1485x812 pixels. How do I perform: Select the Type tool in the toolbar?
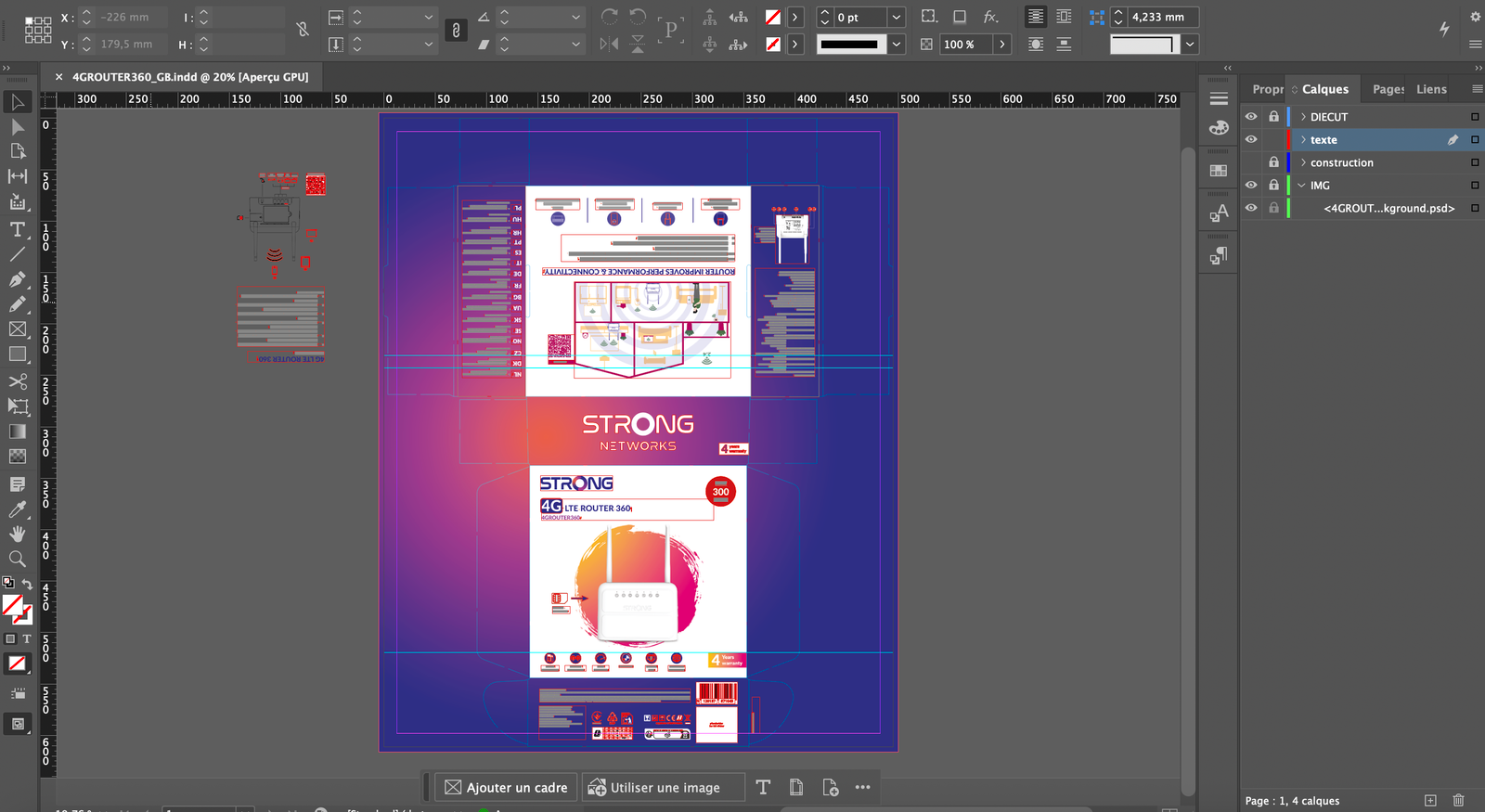coord(18,229)
